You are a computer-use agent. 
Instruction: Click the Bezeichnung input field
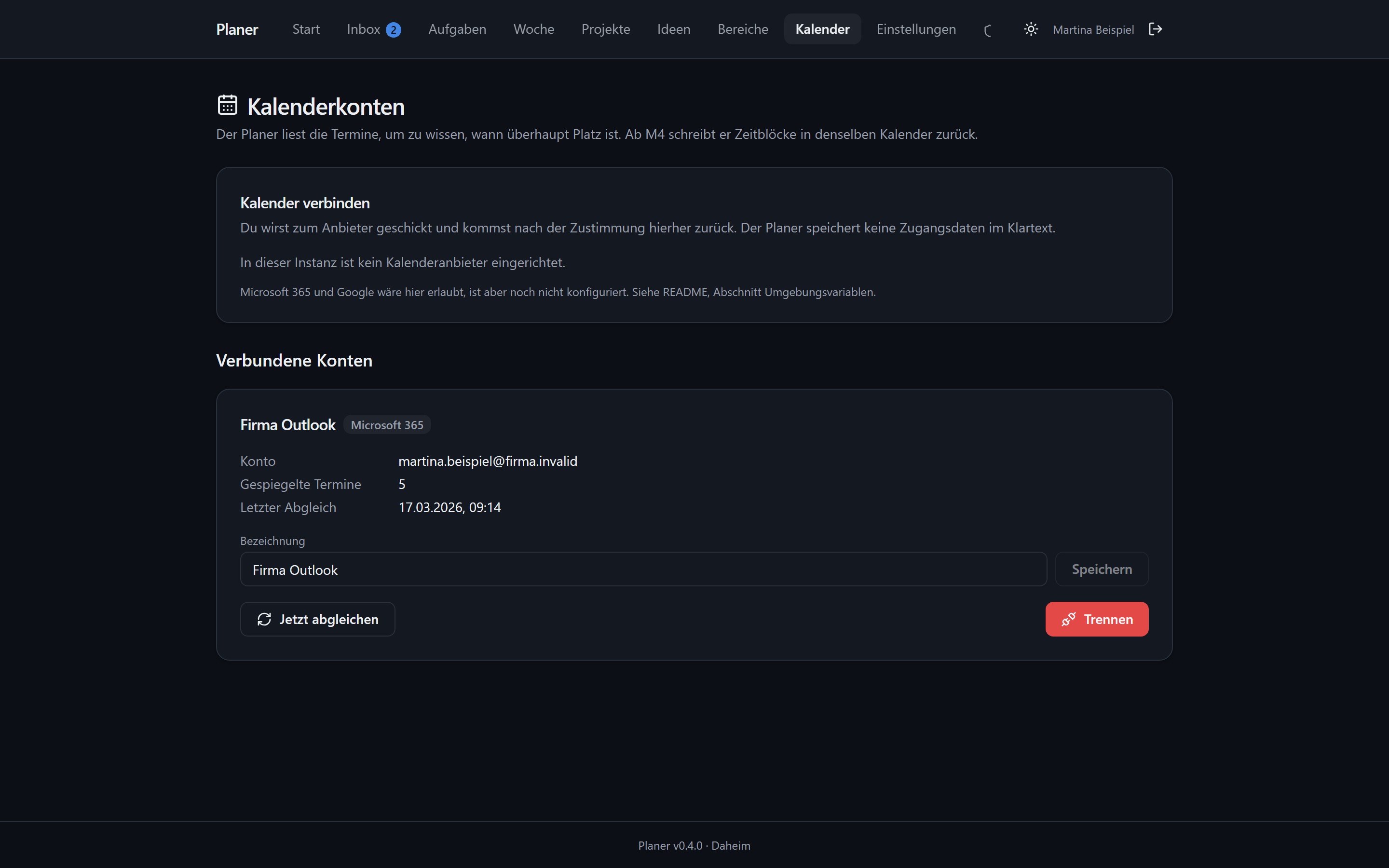pos(643,570)
